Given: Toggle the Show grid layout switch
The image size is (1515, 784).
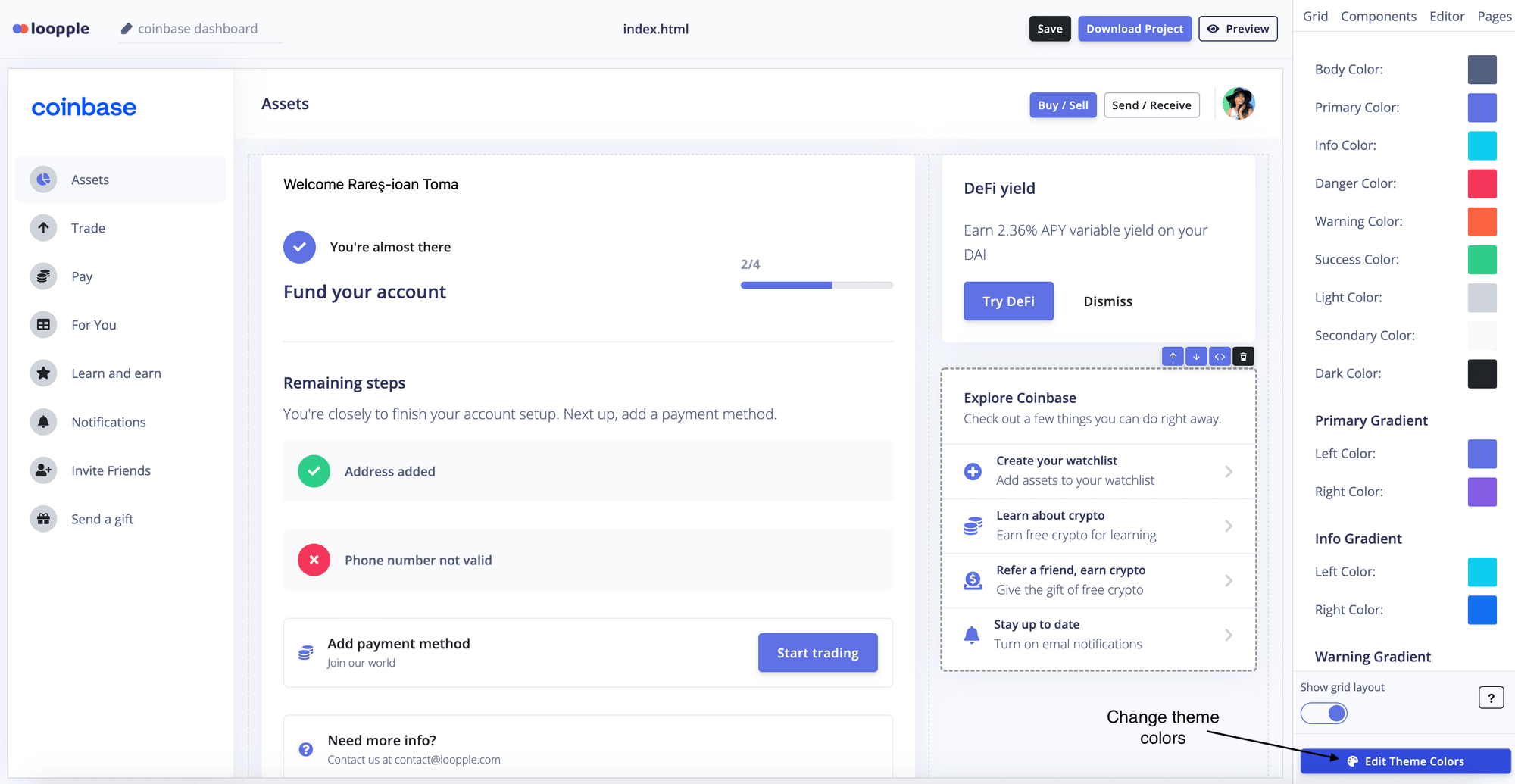Looking at the screenshot, I should point(1323,714).
